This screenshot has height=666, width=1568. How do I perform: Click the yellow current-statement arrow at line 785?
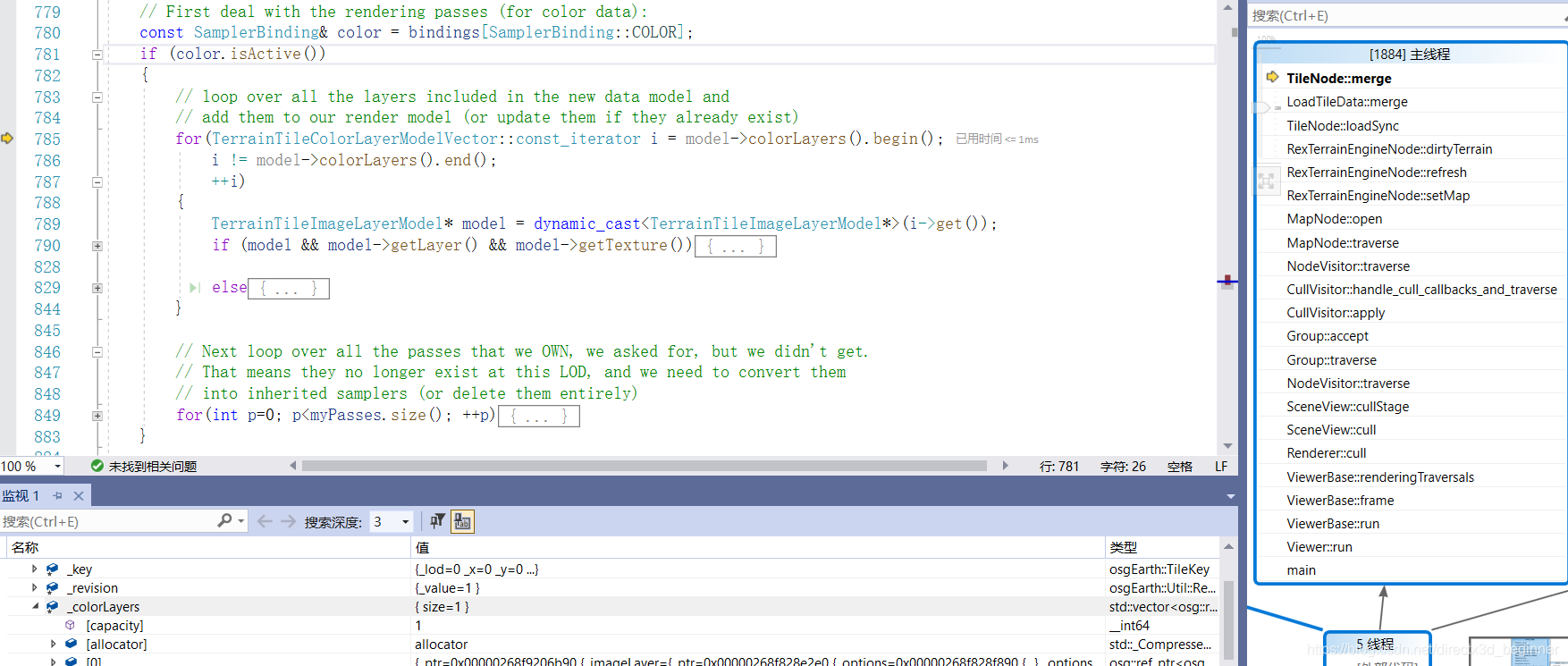tap(7, 139)
